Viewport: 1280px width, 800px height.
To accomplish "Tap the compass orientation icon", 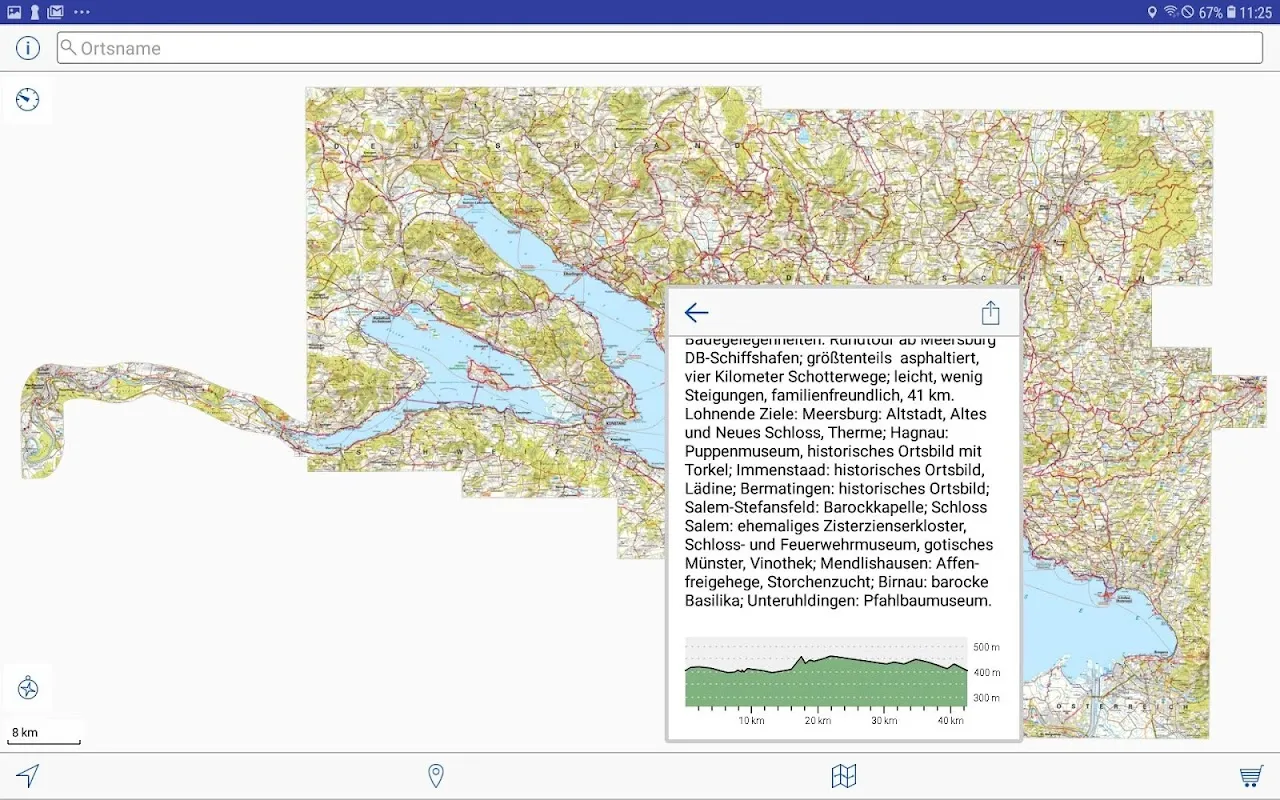I will (28, 688).
